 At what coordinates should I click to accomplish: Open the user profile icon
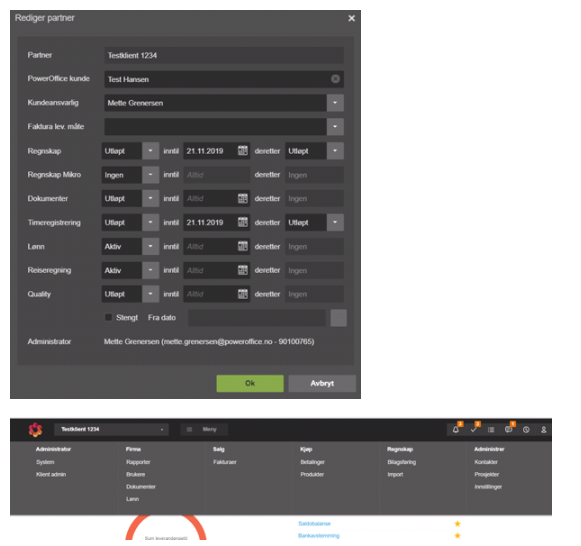click(544, 430)
